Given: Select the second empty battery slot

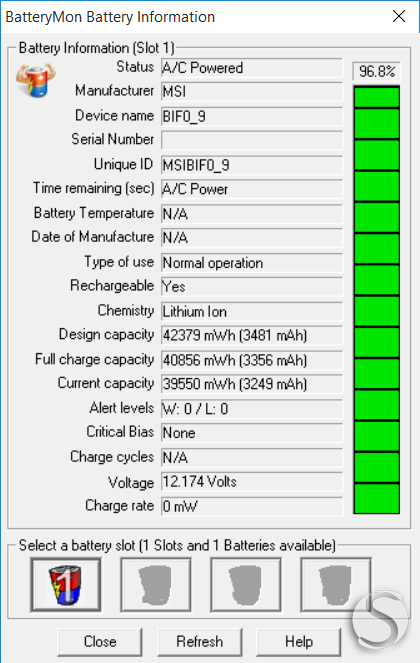Looking at the screenshot, I should click(156, 584).
